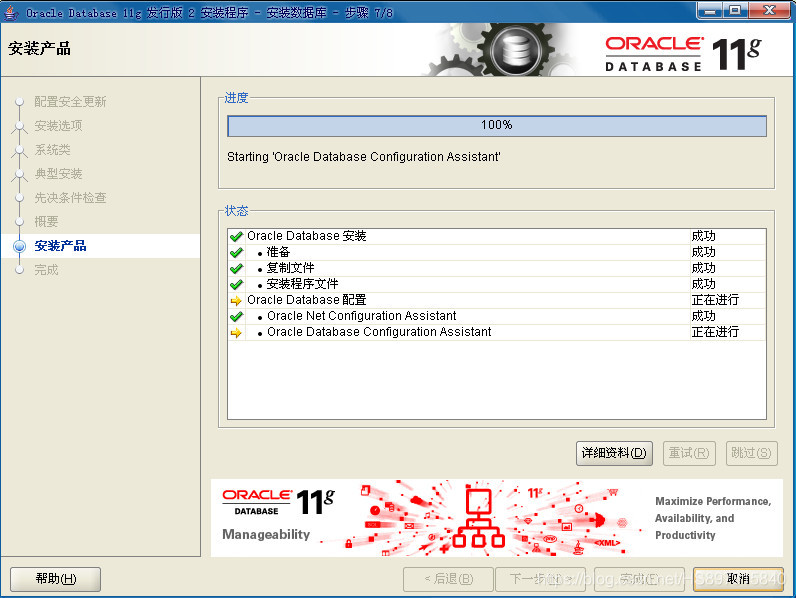
Task: Click green checkmark beside 安装程序文件
Action: 236,284
